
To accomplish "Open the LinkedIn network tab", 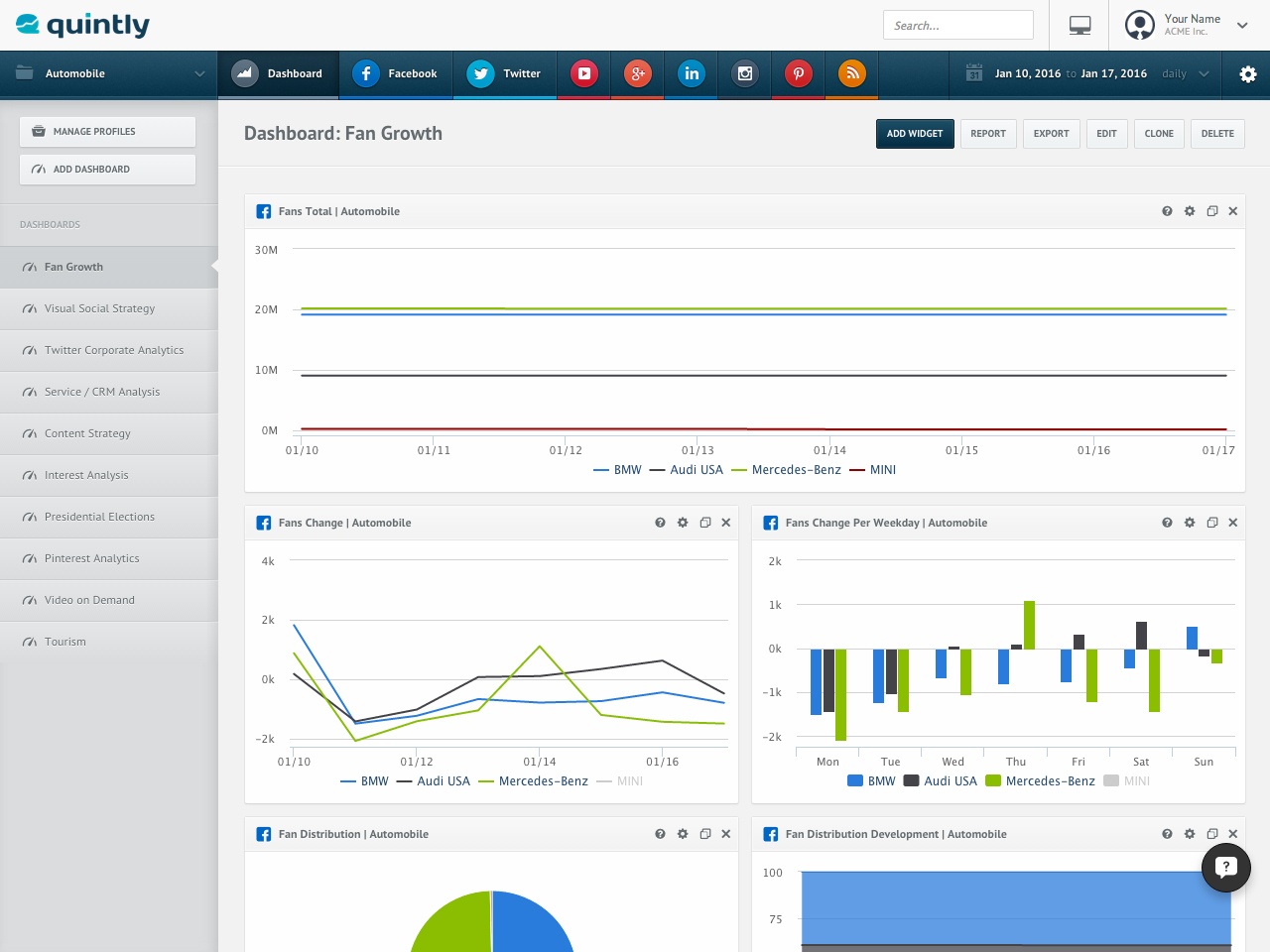I will pos(692,73).
